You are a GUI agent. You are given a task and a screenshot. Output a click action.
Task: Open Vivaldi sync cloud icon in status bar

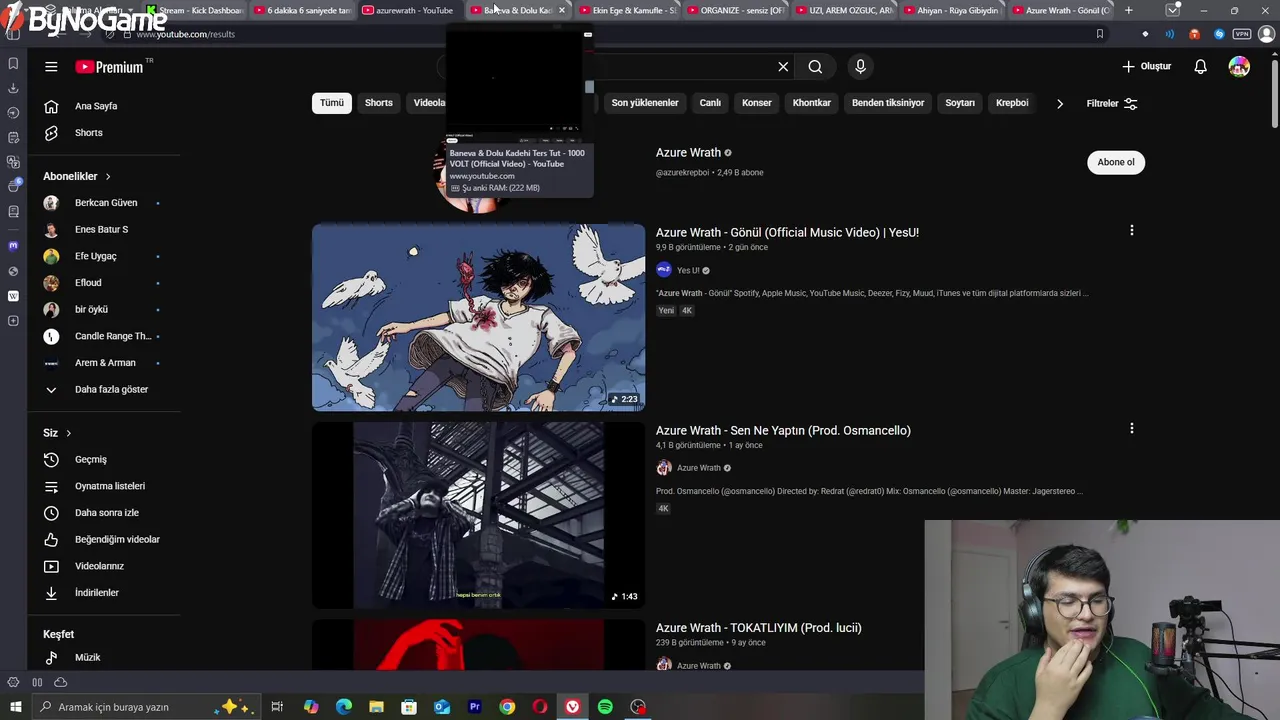pyautogui.click(x=60, y=683)
